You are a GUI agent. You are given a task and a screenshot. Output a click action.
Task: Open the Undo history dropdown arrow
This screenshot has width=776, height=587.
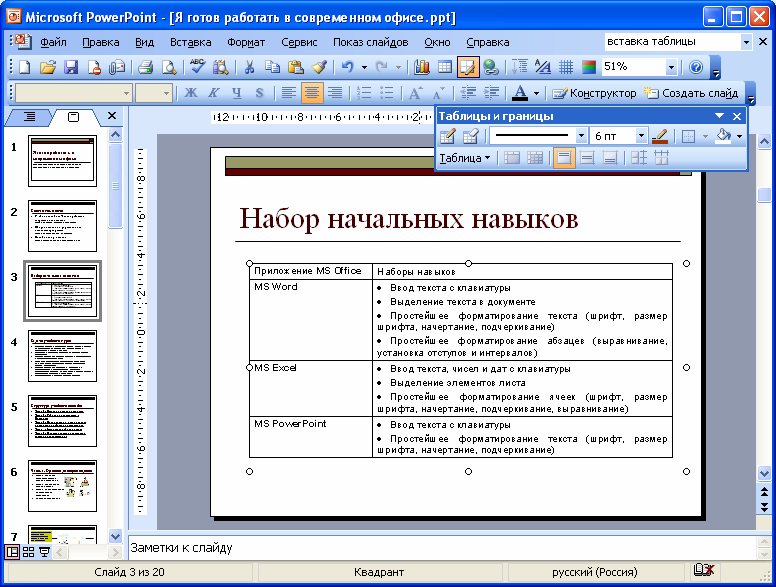pos(364,67)
